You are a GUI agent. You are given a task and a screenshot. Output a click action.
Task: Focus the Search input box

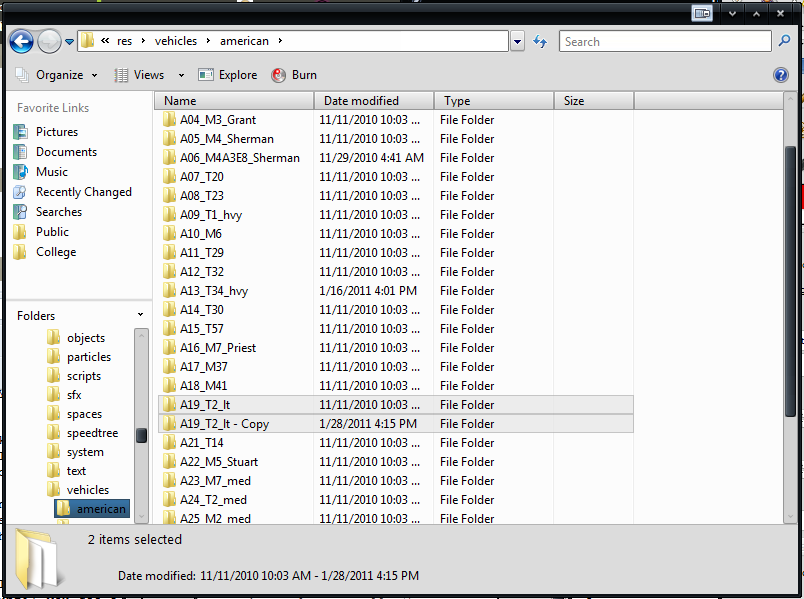pos(665,42)
